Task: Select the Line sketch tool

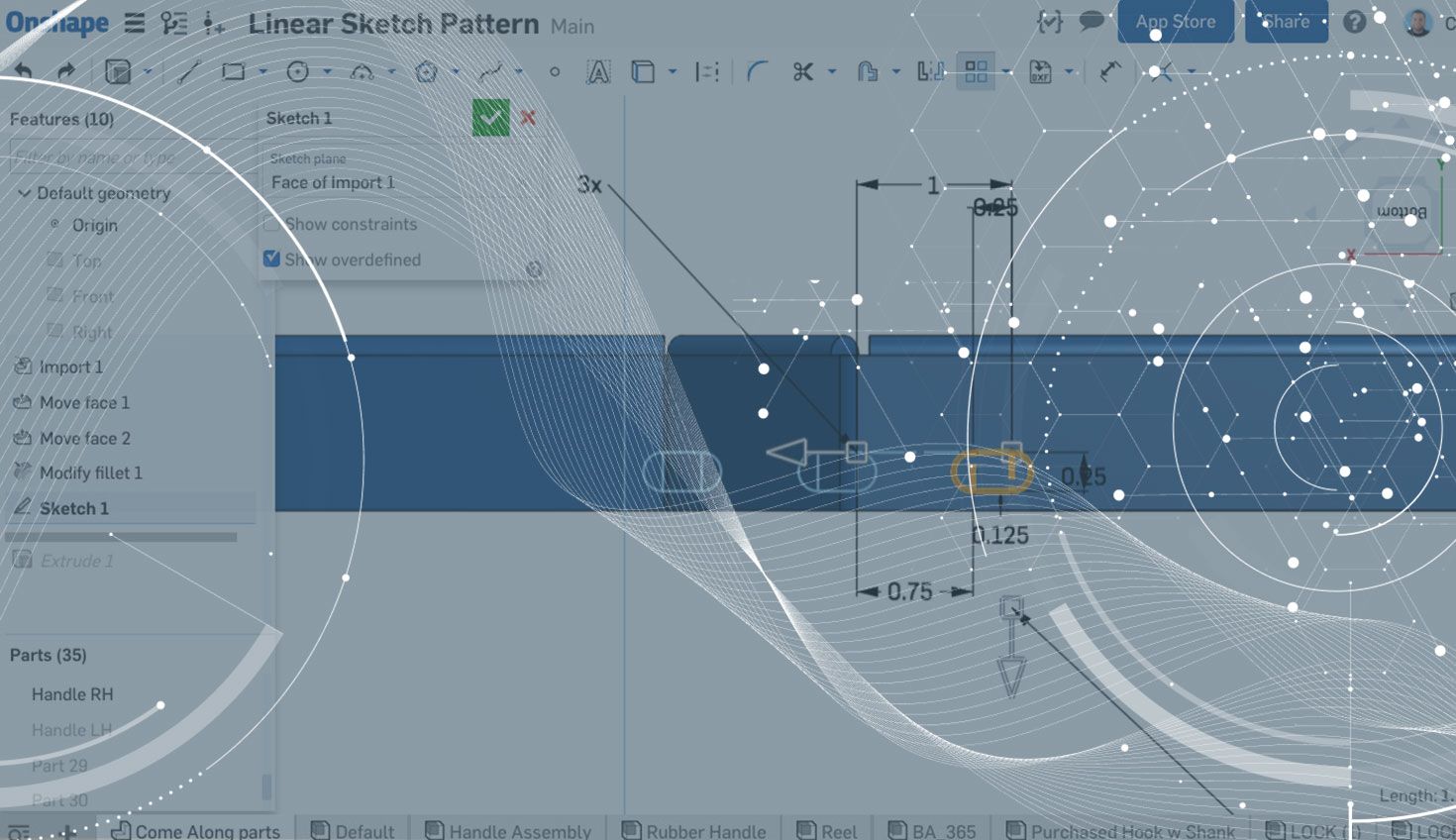Action: (188, 71)
